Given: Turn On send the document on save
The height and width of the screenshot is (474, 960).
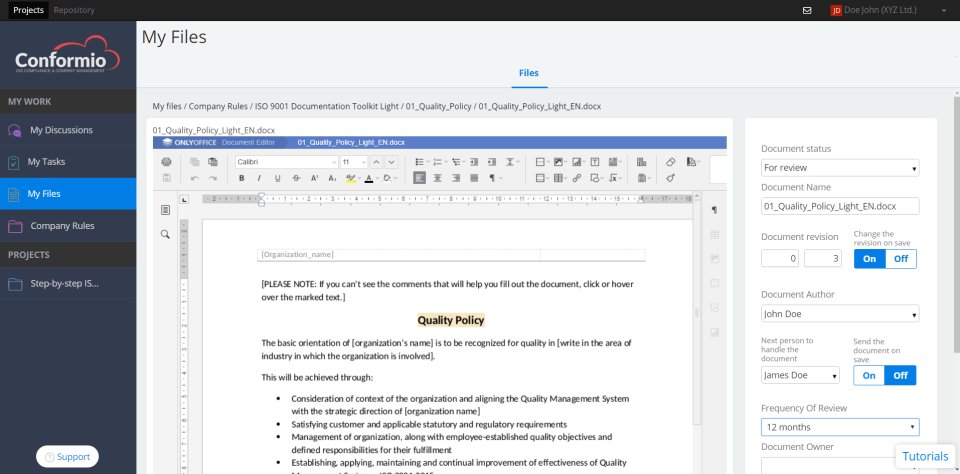Looking at the screenshot, I should 869,375.
